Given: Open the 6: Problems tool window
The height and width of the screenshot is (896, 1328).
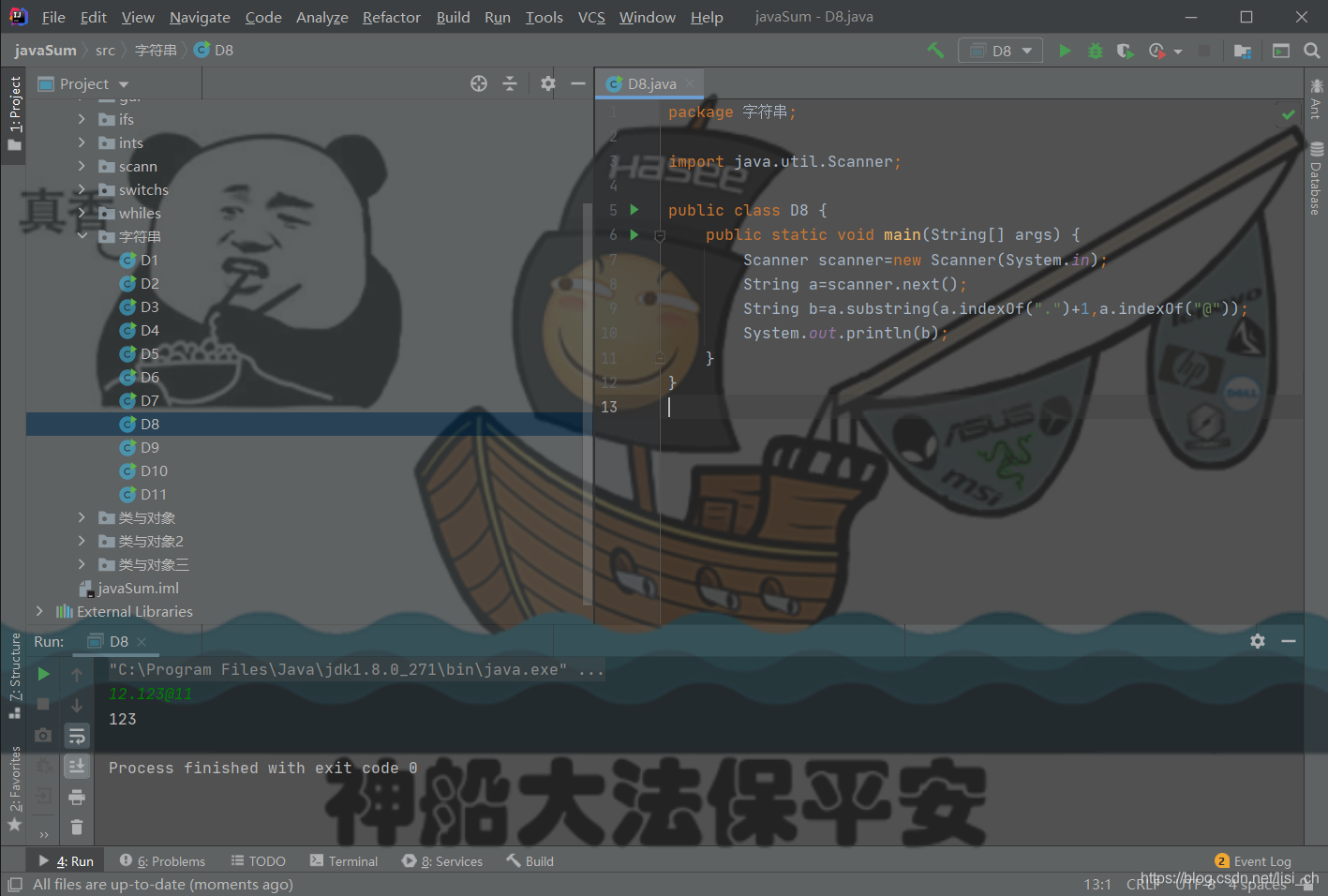Looking at the screenshot, I should (x=162, y=860).
